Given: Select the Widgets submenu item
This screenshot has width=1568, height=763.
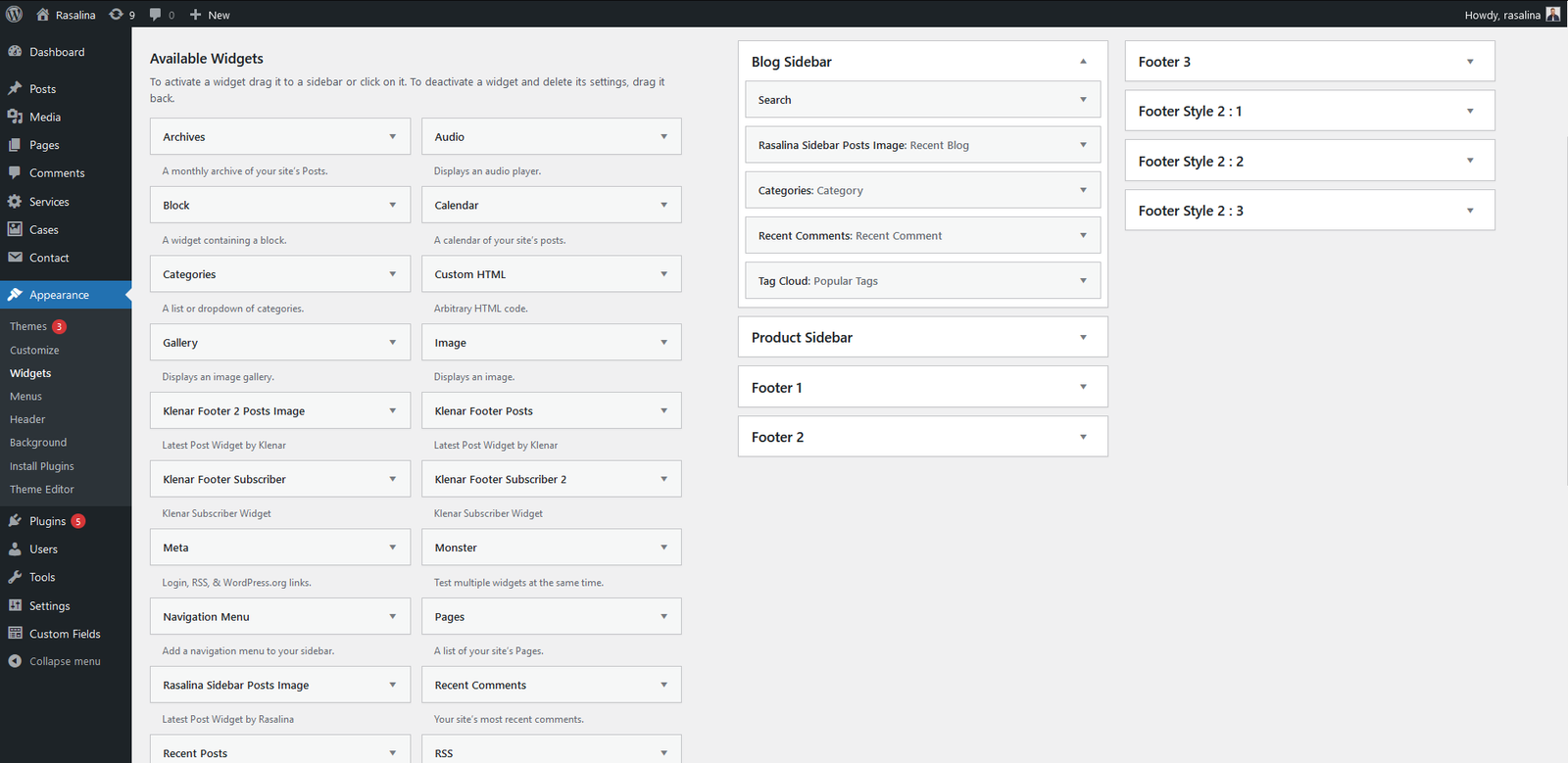Looking at the screenshot, I should 30,373.
